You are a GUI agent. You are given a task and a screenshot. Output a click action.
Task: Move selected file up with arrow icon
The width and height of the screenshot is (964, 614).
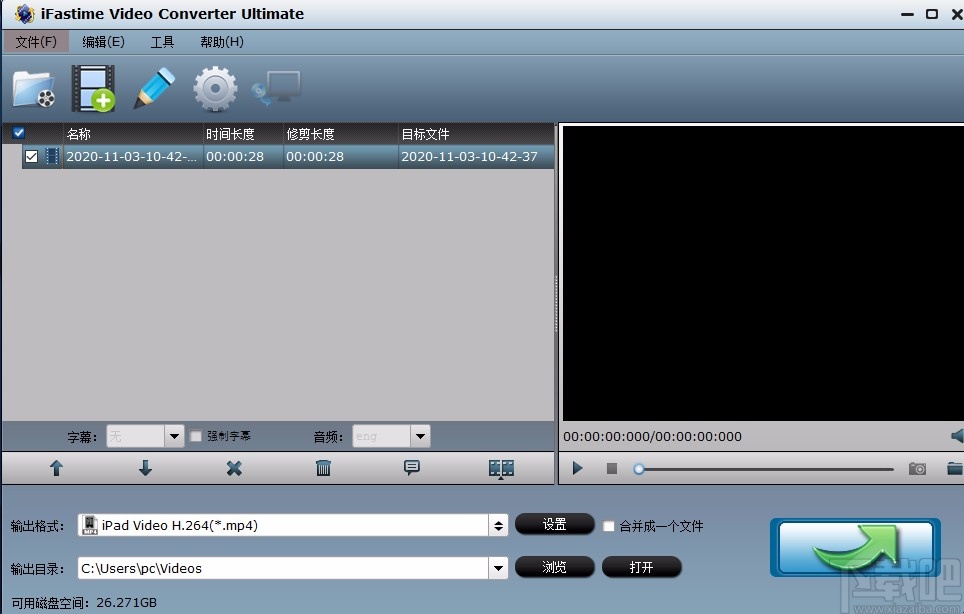point(56,468)
